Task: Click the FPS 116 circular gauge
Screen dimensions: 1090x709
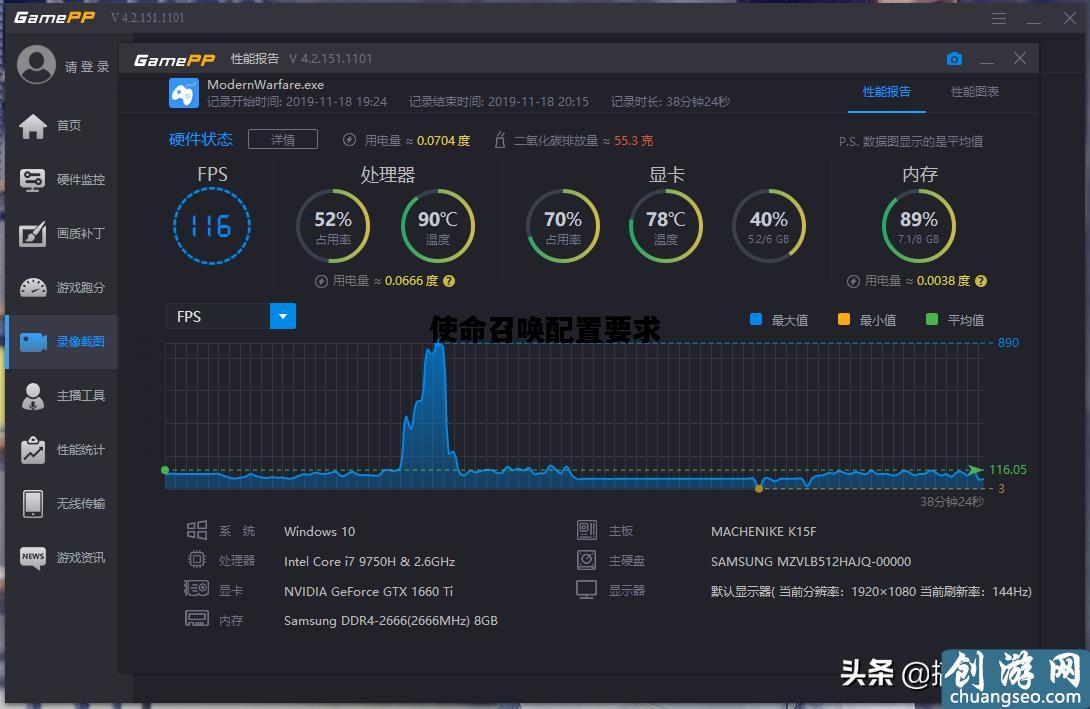Action: pyautogui.click(x=211, y=227)
